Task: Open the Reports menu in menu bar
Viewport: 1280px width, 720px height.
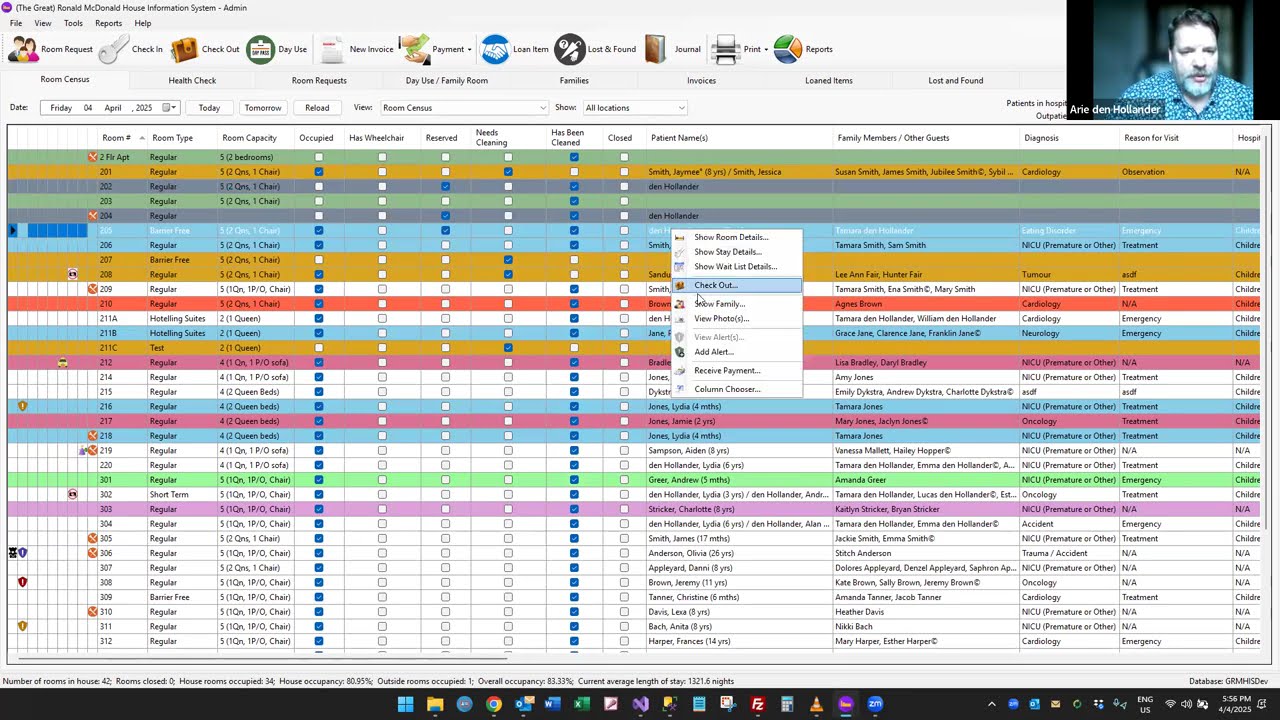Action: click(108, 23)
